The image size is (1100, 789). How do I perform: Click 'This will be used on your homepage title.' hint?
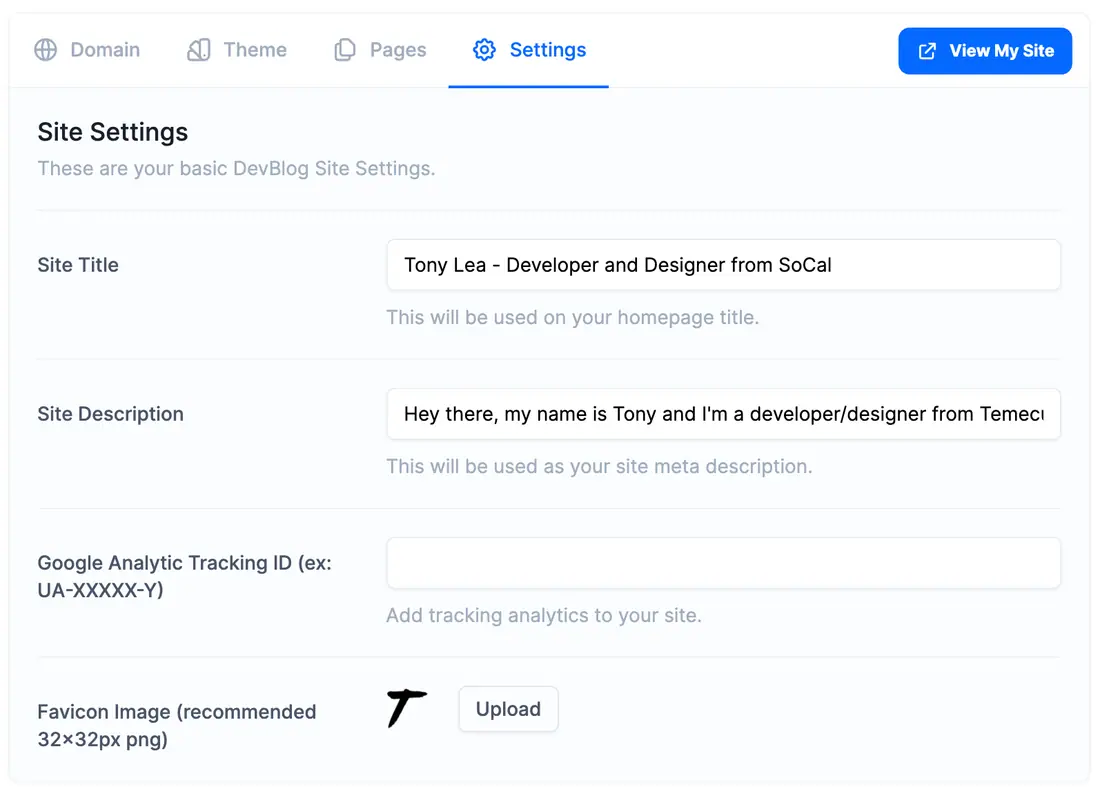pyautogui.click(x=572, y=318)
